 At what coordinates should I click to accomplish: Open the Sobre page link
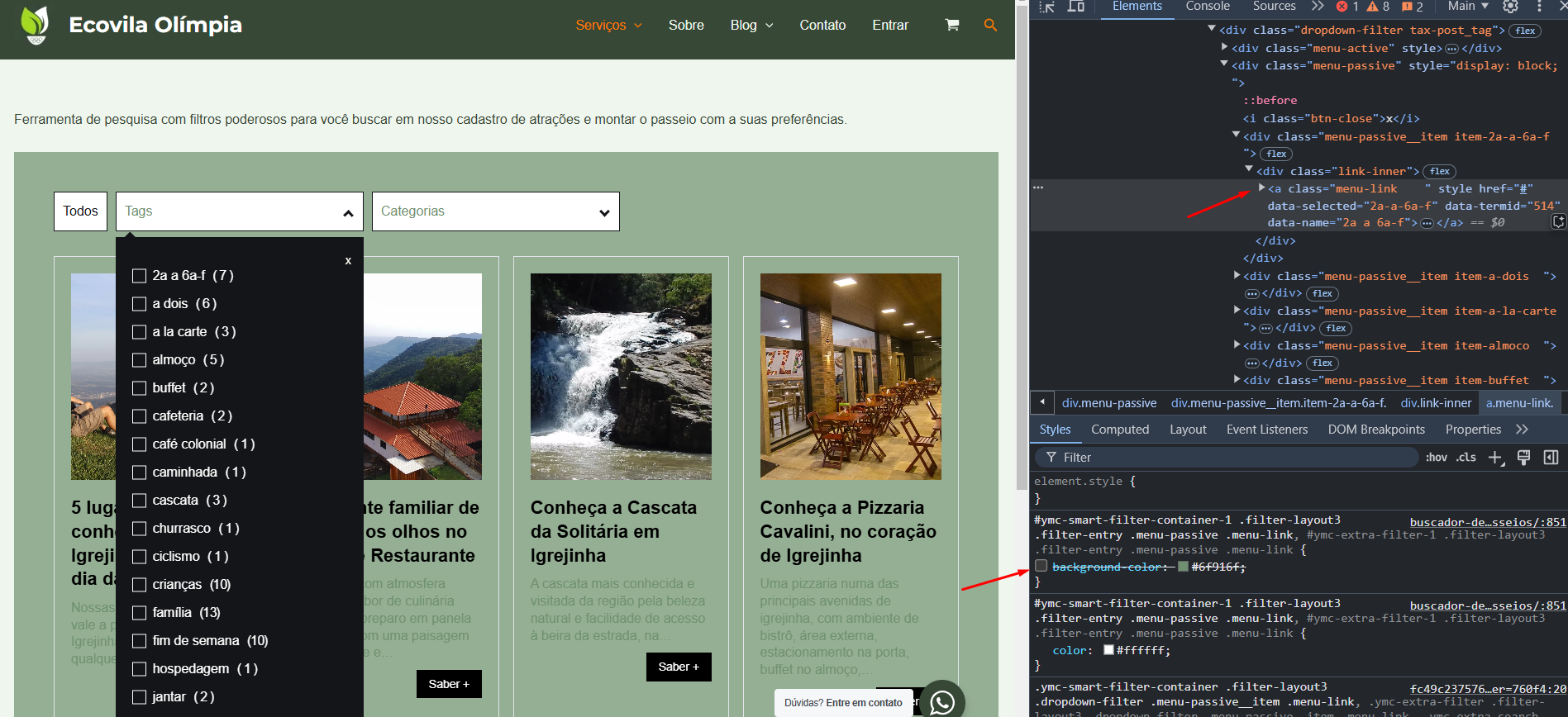coord(686,25)
